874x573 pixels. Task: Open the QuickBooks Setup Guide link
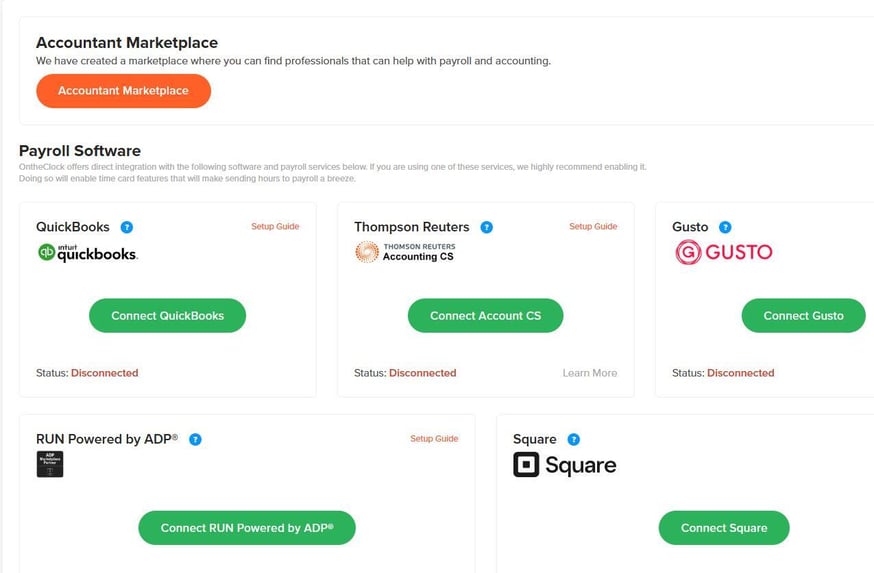pyautogui.click(x=275, y=227)
